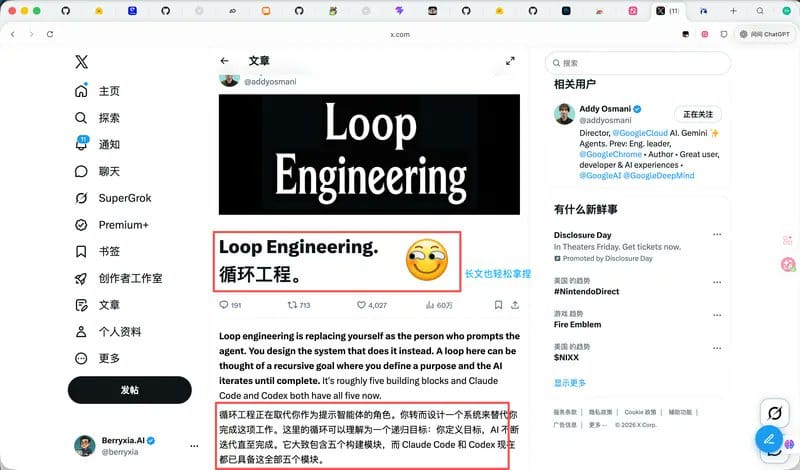The width and height of the screenshot is (800, 470).
Task: Open Addy Osmani avatar in related users
Action: click(x=564, y=114)
